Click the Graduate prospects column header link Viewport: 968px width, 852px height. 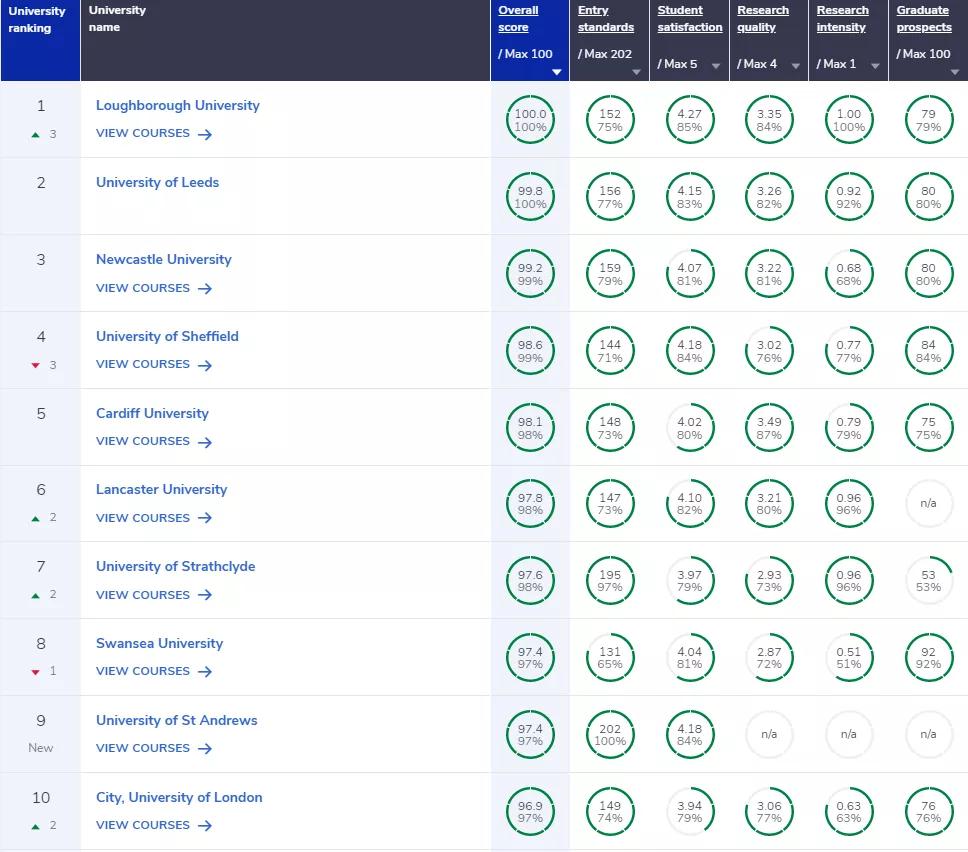[x=923, y=19]
